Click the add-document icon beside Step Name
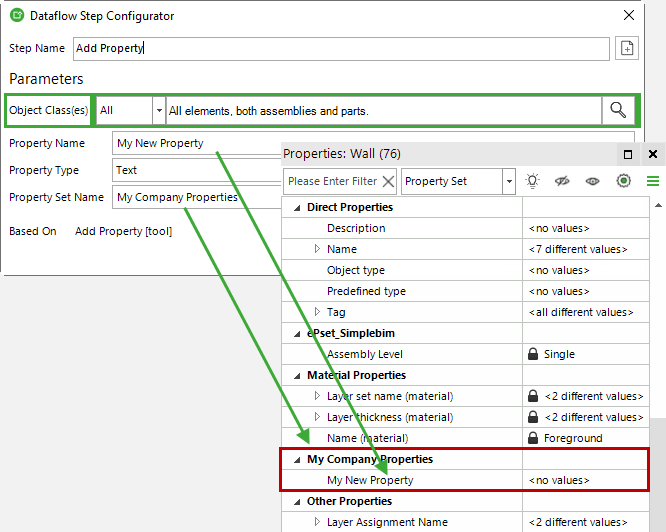The image size is (666, 532). pyautogui.click(x=626, y=48)
